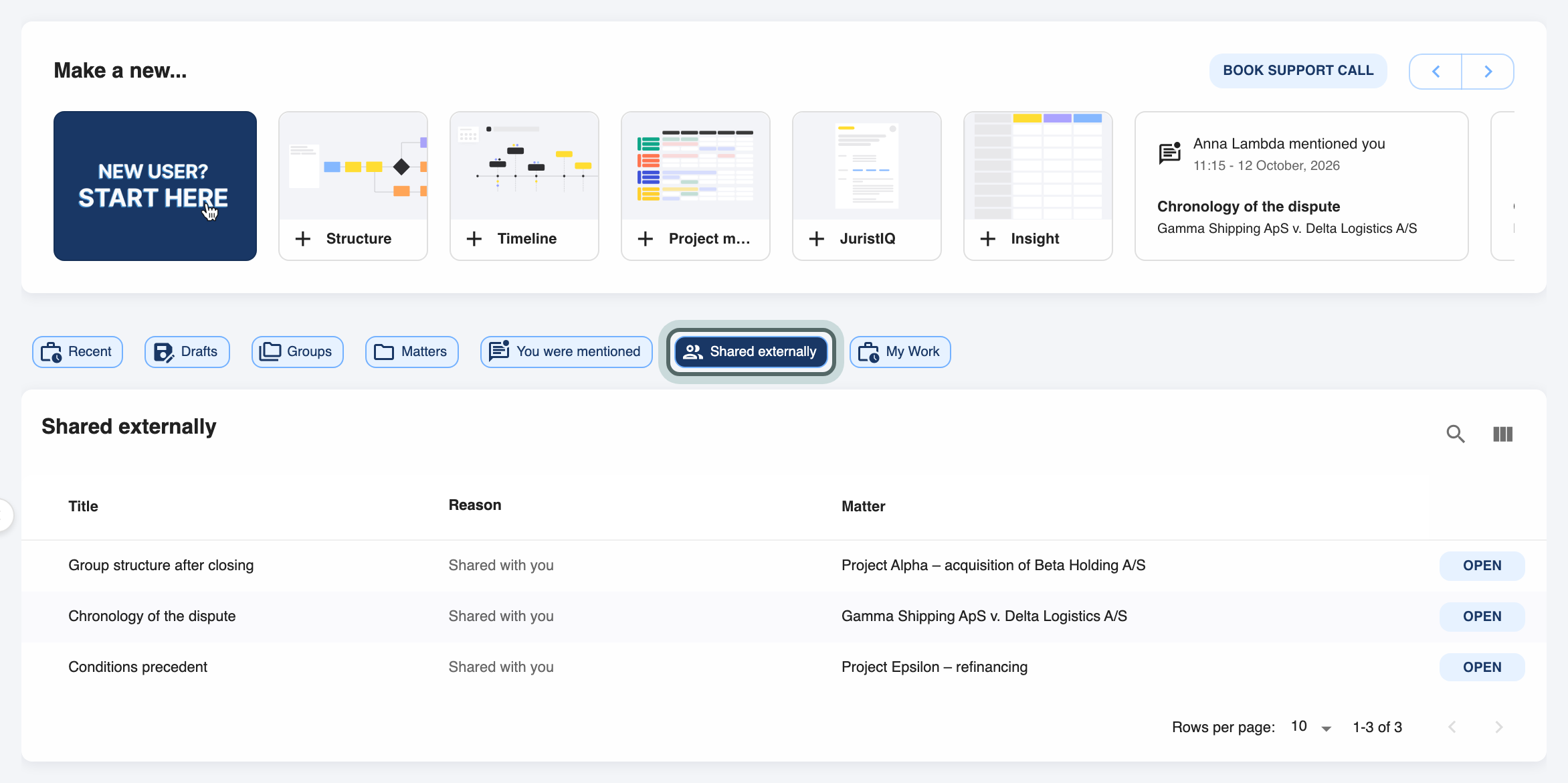Select the You were mentioned tab

[x=567, y=352]
